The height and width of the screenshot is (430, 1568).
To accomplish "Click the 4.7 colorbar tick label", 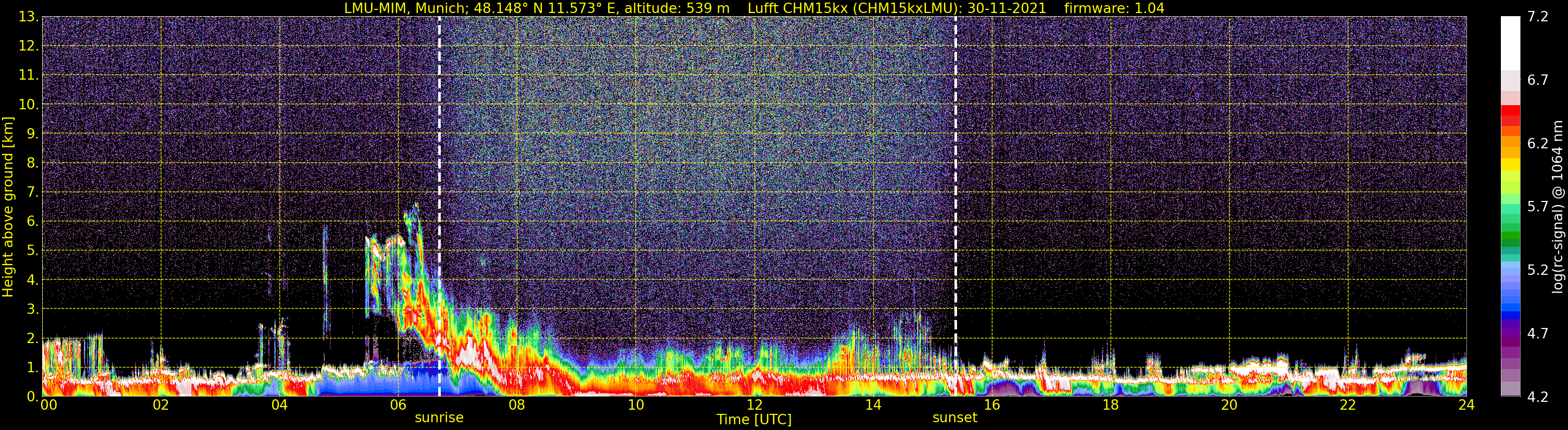I will (x=1538, y=334).
